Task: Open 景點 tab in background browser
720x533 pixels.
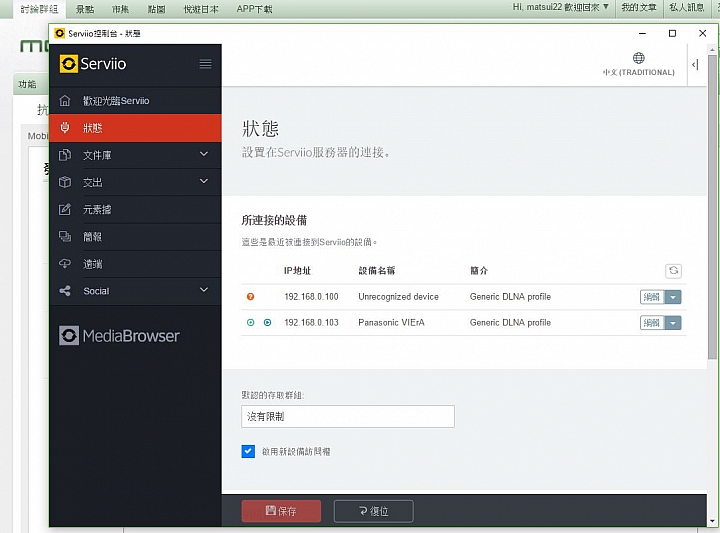Action: (x=85, y=9)
